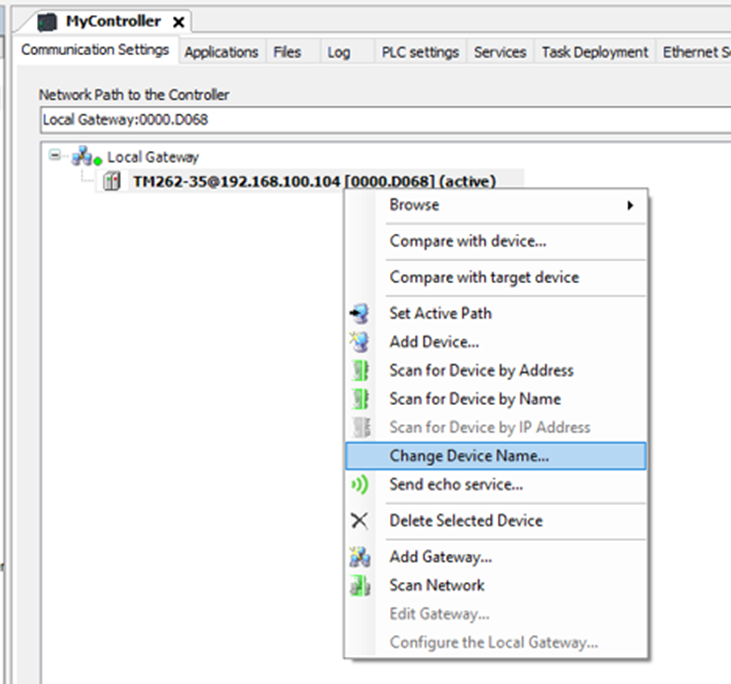Click the Network Path to the Controller field
Screen dimensions: 731x684
coord(385,120)
